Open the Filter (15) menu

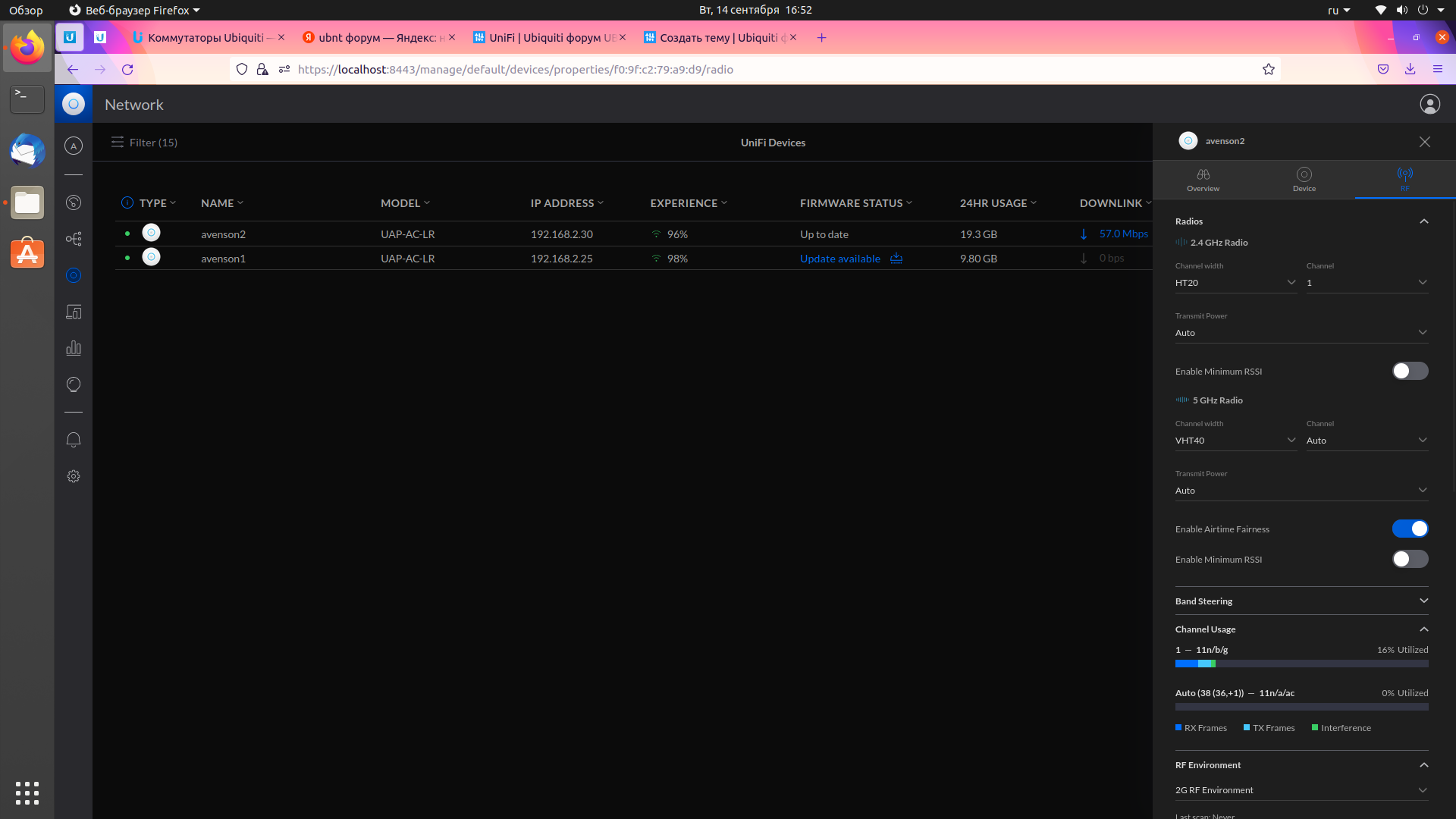pyautogui.click(x=144, y=143)
